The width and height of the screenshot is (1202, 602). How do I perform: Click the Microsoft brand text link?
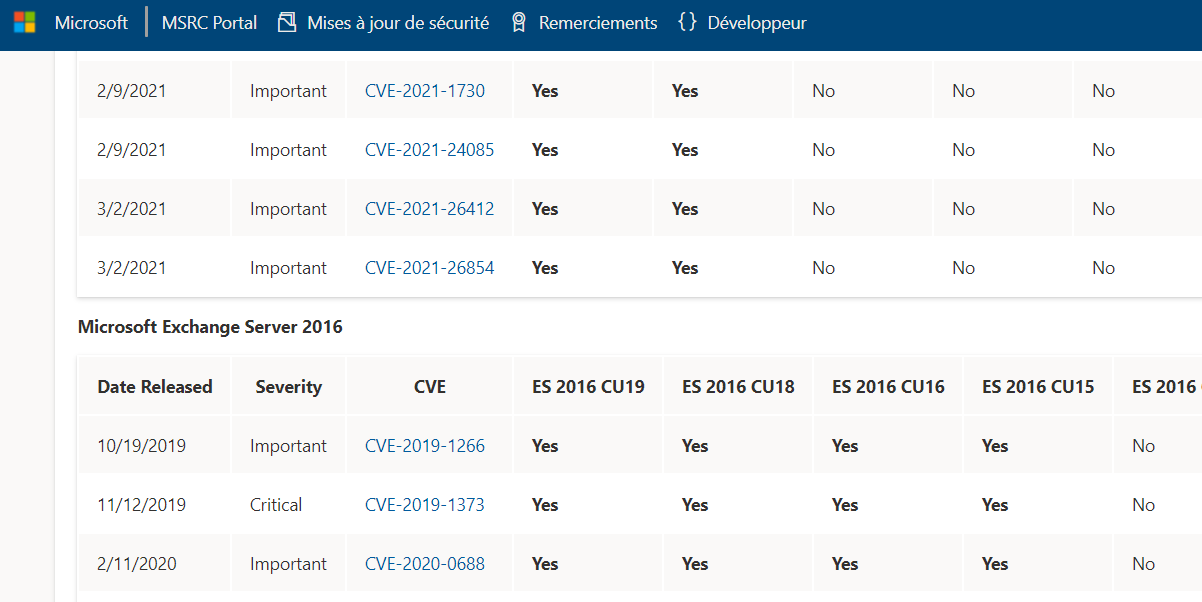[x=91, y=22]
